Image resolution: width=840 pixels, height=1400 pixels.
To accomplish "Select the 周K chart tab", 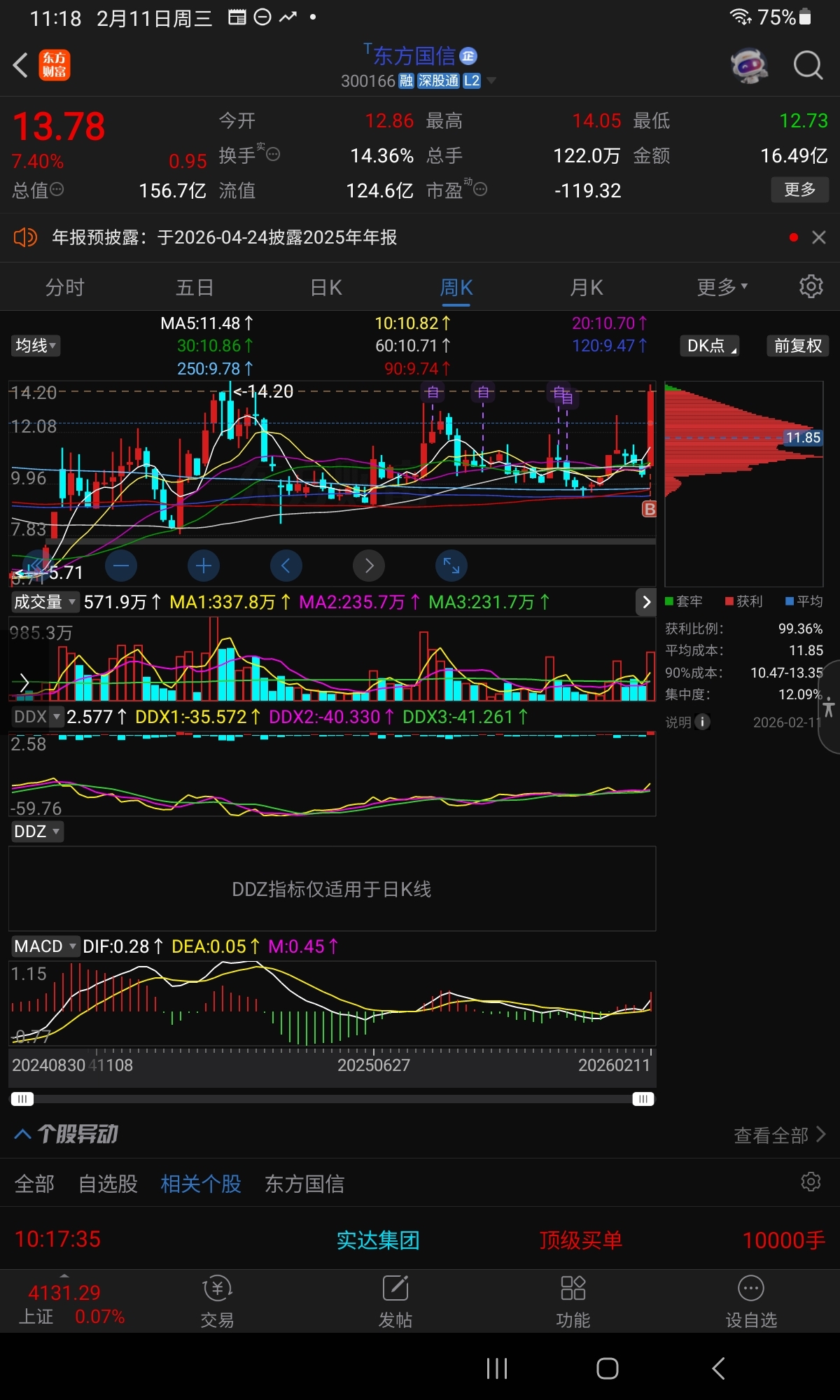I will [456, 287].
